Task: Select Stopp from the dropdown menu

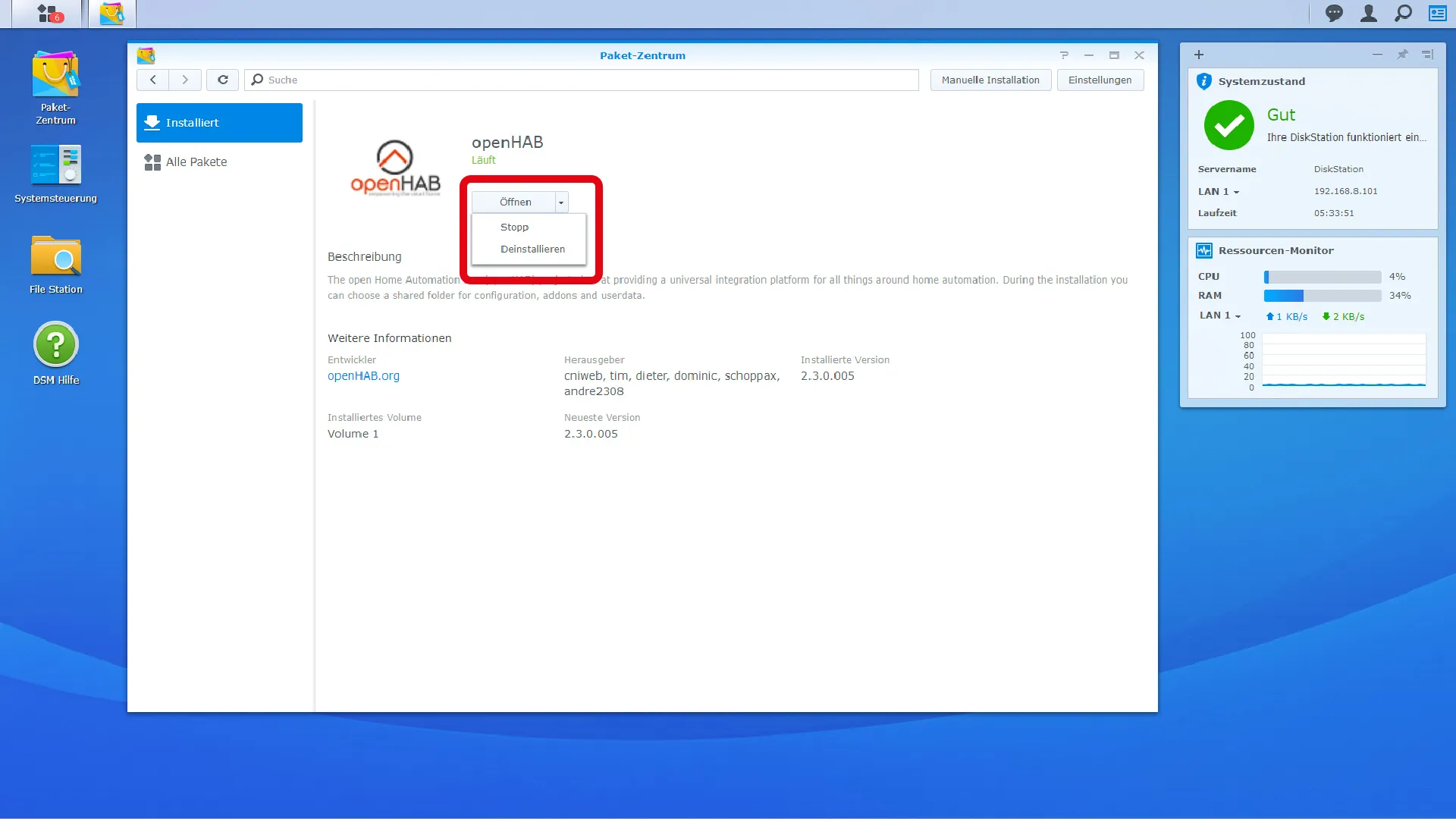Action: click(x=529, y=227)
